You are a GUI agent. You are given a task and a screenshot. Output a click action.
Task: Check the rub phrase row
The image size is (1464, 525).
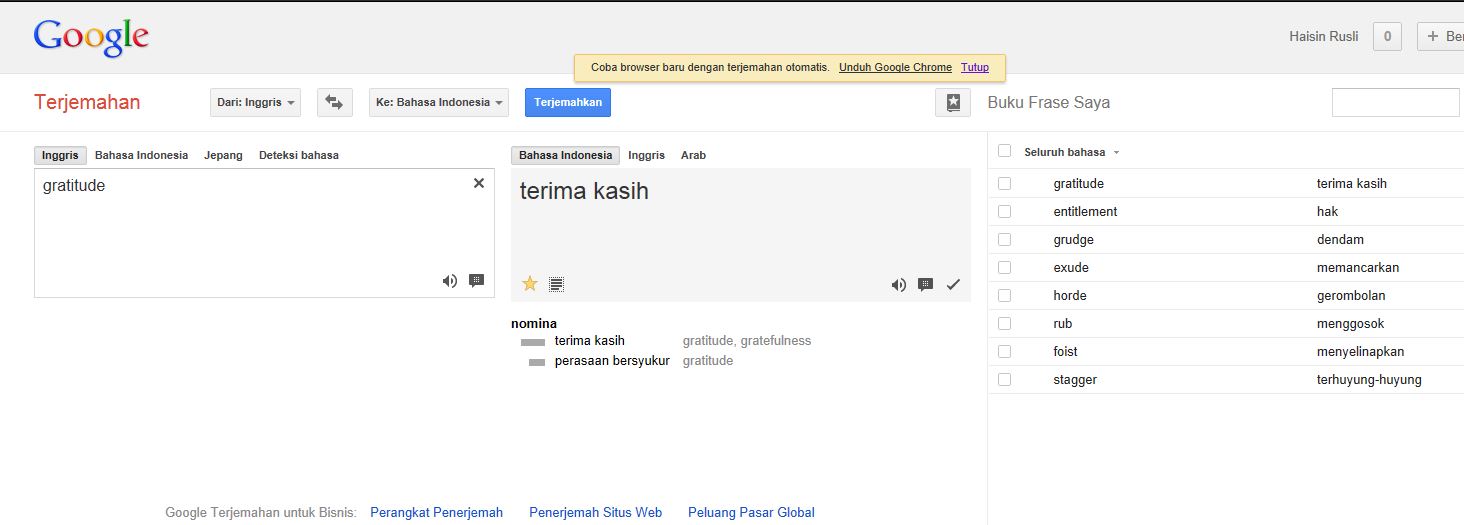(1004, 323)
